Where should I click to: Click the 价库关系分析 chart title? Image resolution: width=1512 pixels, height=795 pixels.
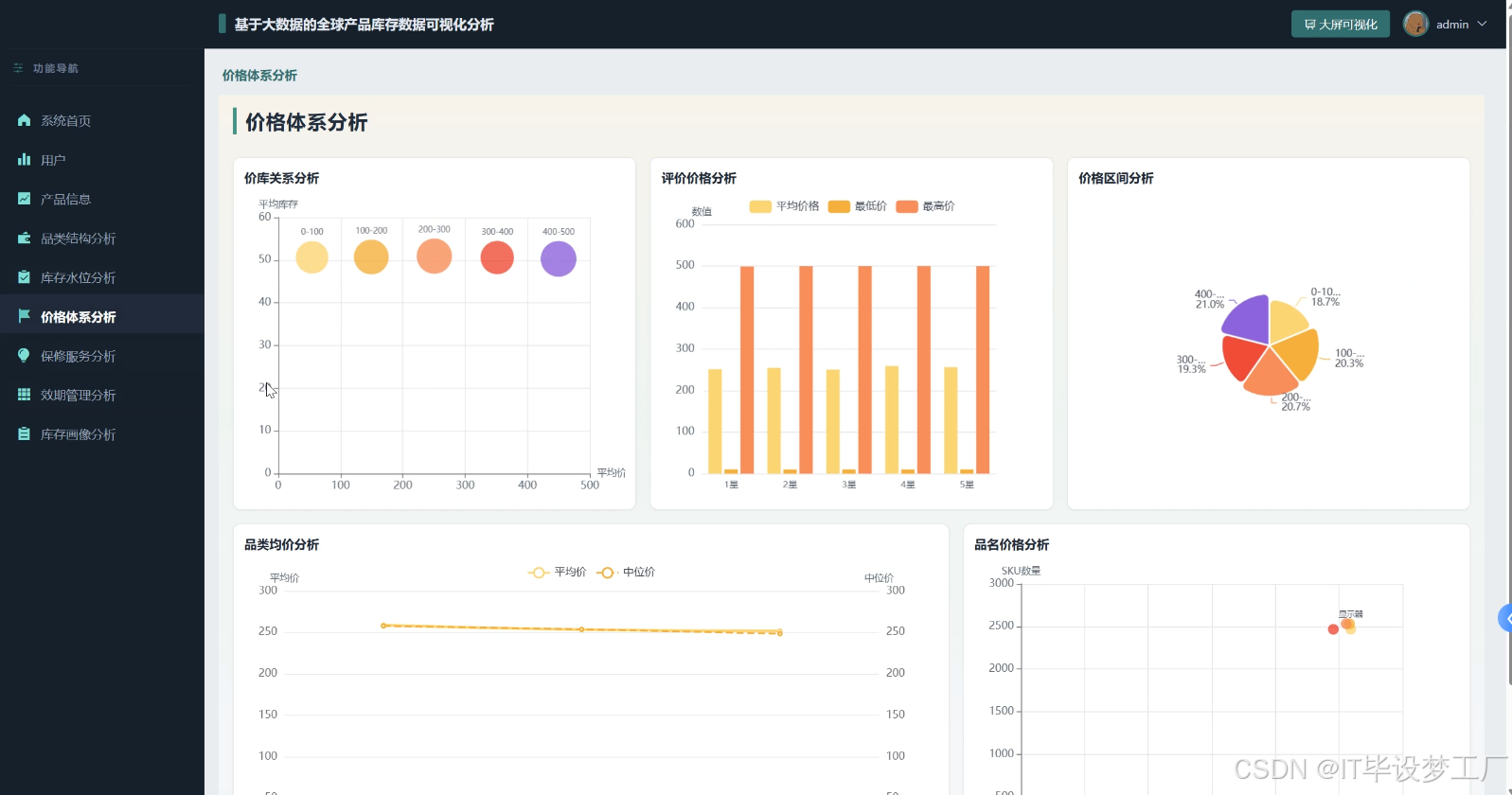click(282, 178)
